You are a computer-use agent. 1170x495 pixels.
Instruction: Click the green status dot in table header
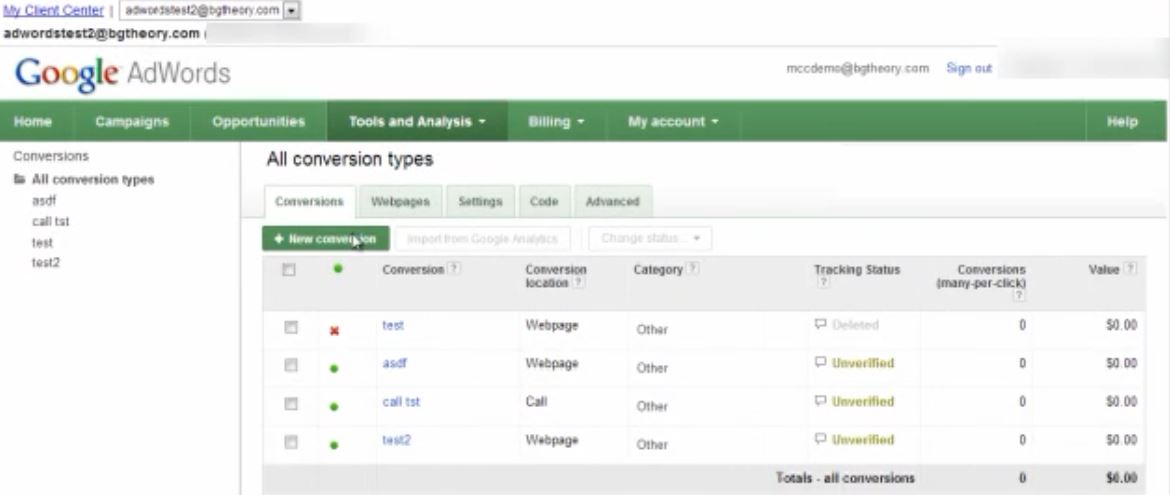point(338,269)
